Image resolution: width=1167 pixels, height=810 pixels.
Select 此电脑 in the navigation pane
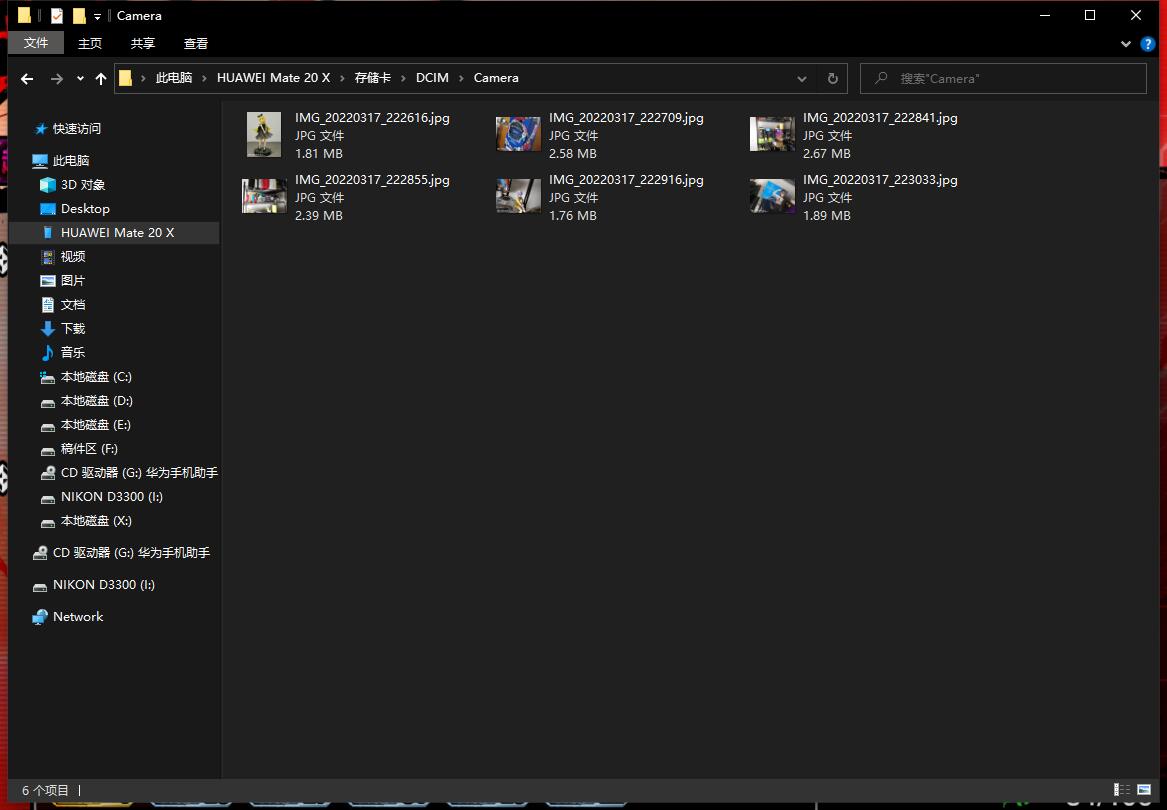71,160
